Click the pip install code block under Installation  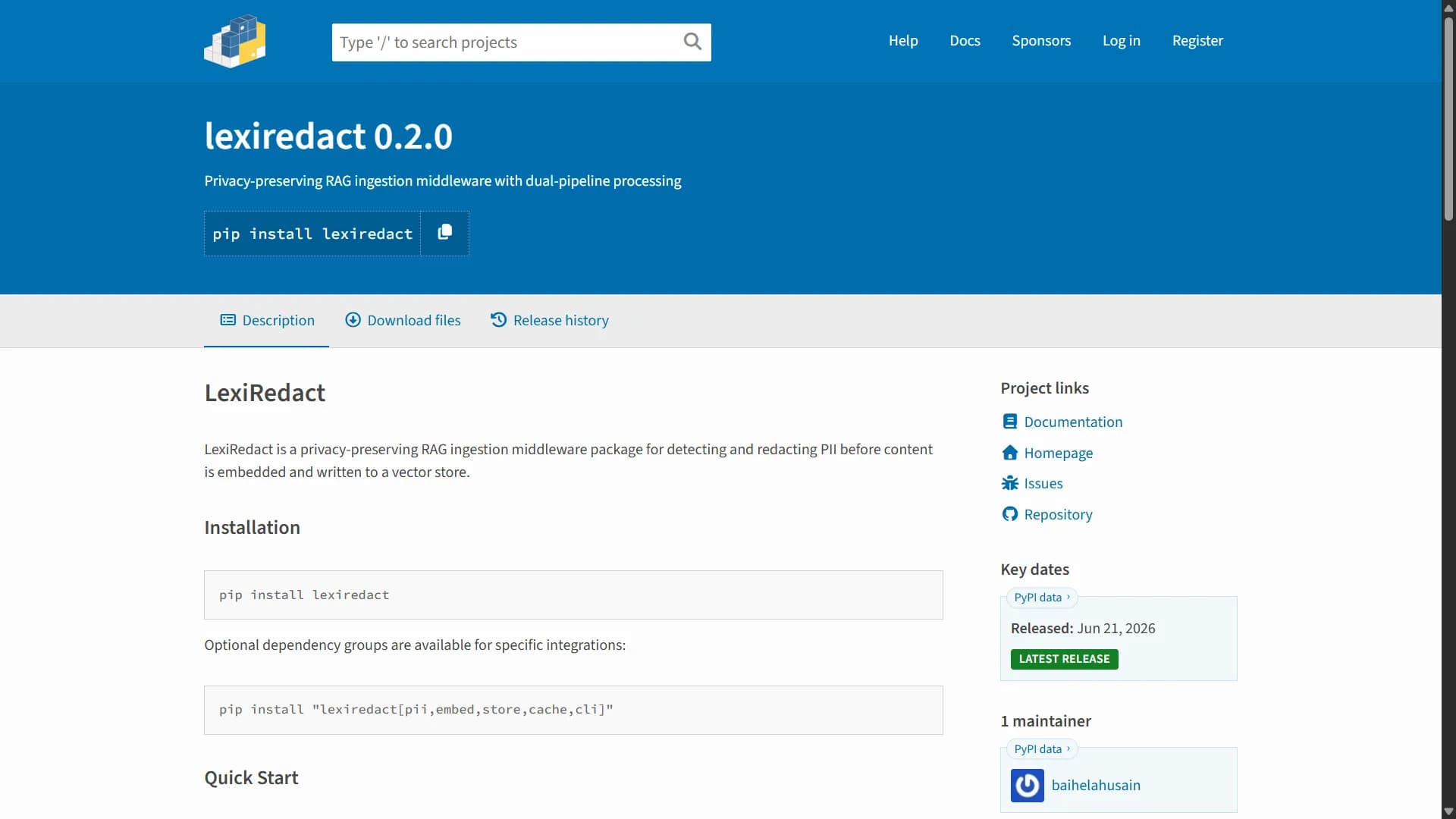tap(573, 595)
